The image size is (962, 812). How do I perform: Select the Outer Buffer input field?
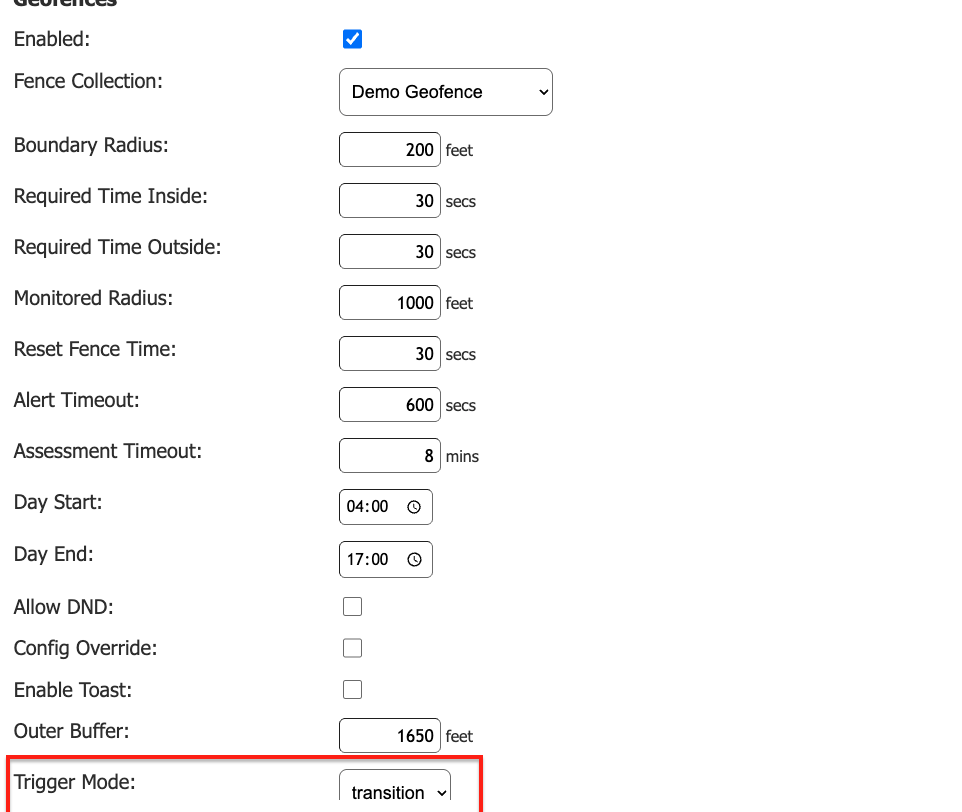[390, 735]
